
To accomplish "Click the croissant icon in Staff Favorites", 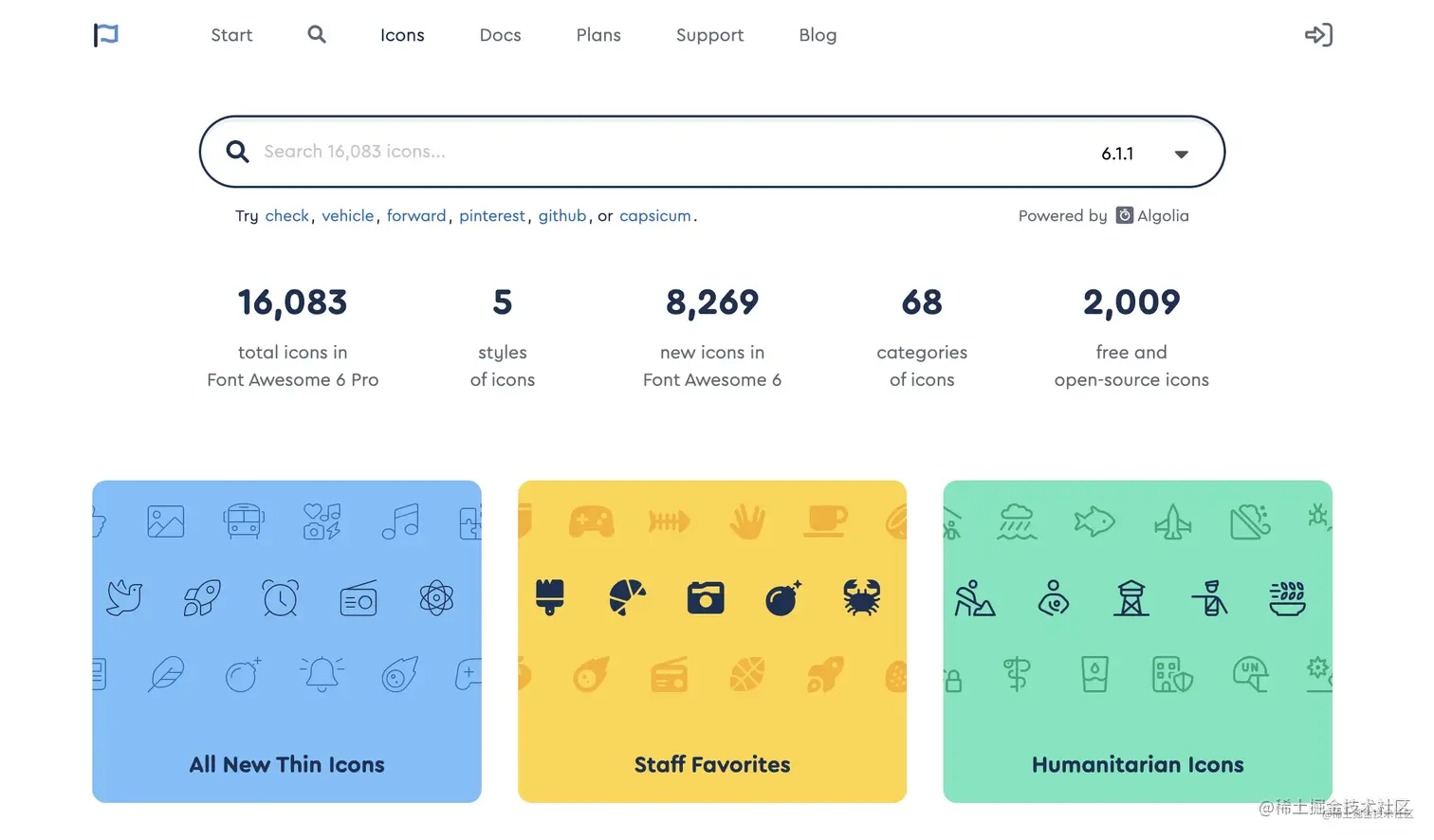I will 628,598.
